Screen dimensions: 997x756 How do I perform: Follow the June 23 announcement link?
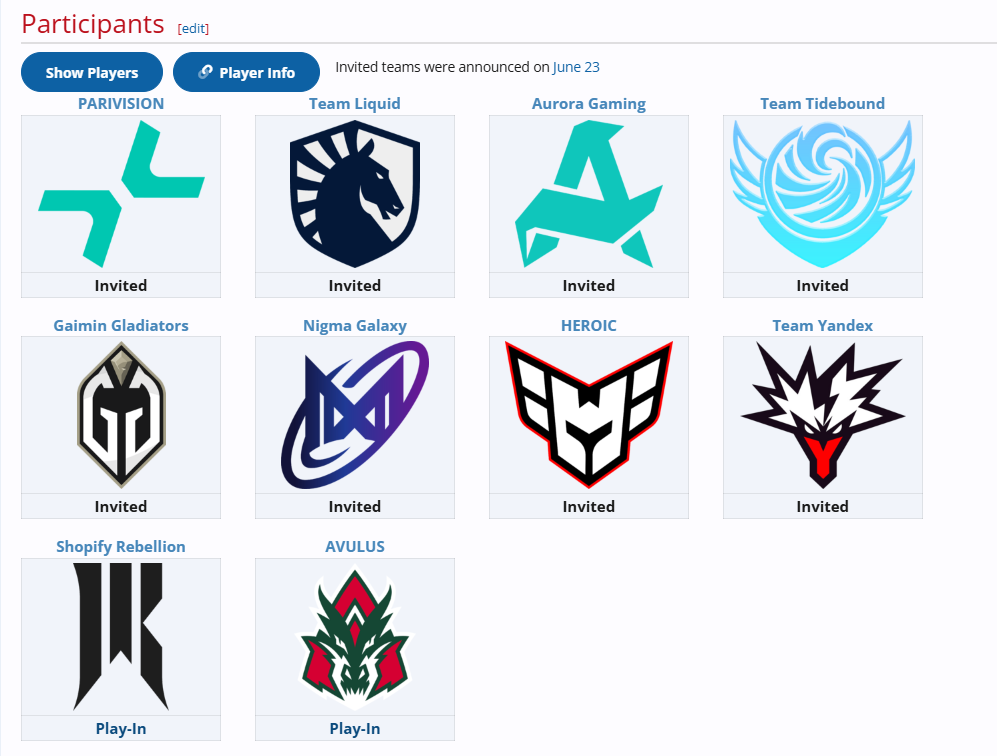[x=576, y=67]
